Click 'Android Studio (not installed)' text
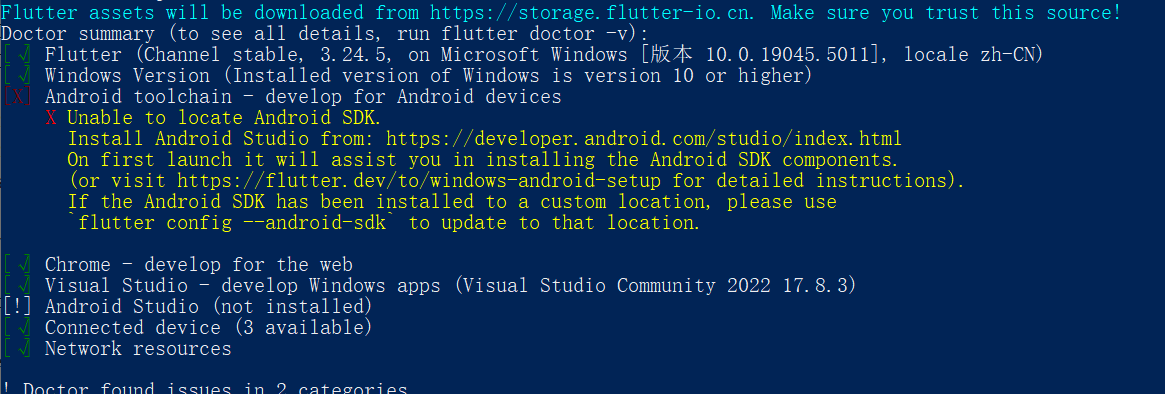Viewport: 1165px width, 394px height. pyautogui.click(x=209, y=306)
